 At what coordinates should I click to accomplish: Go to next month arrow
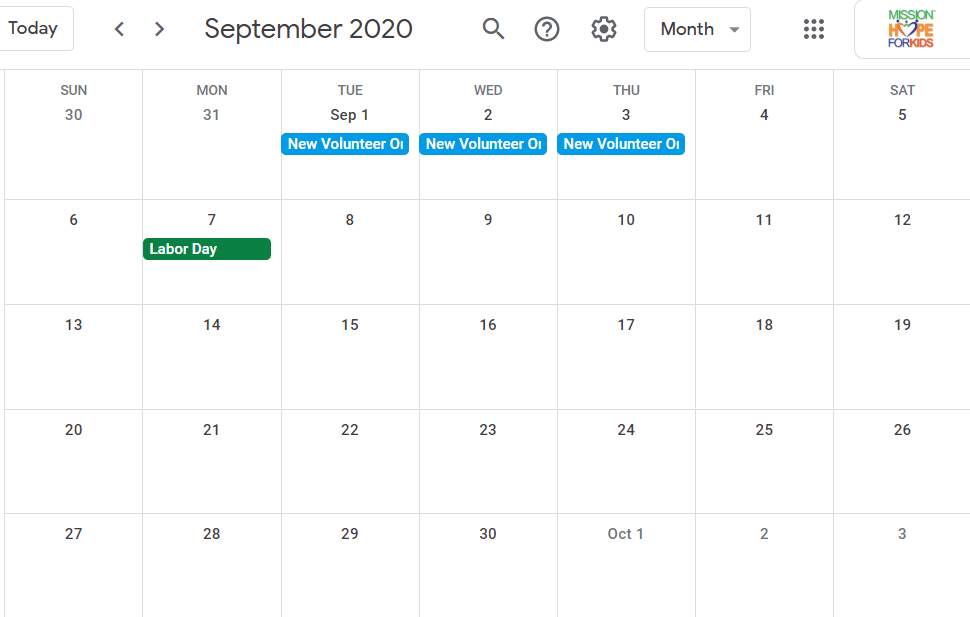(x=160, y=29)
